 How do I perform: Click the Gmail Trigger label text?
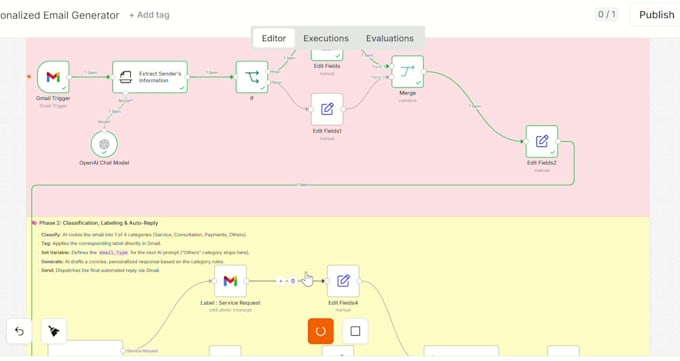53,98
